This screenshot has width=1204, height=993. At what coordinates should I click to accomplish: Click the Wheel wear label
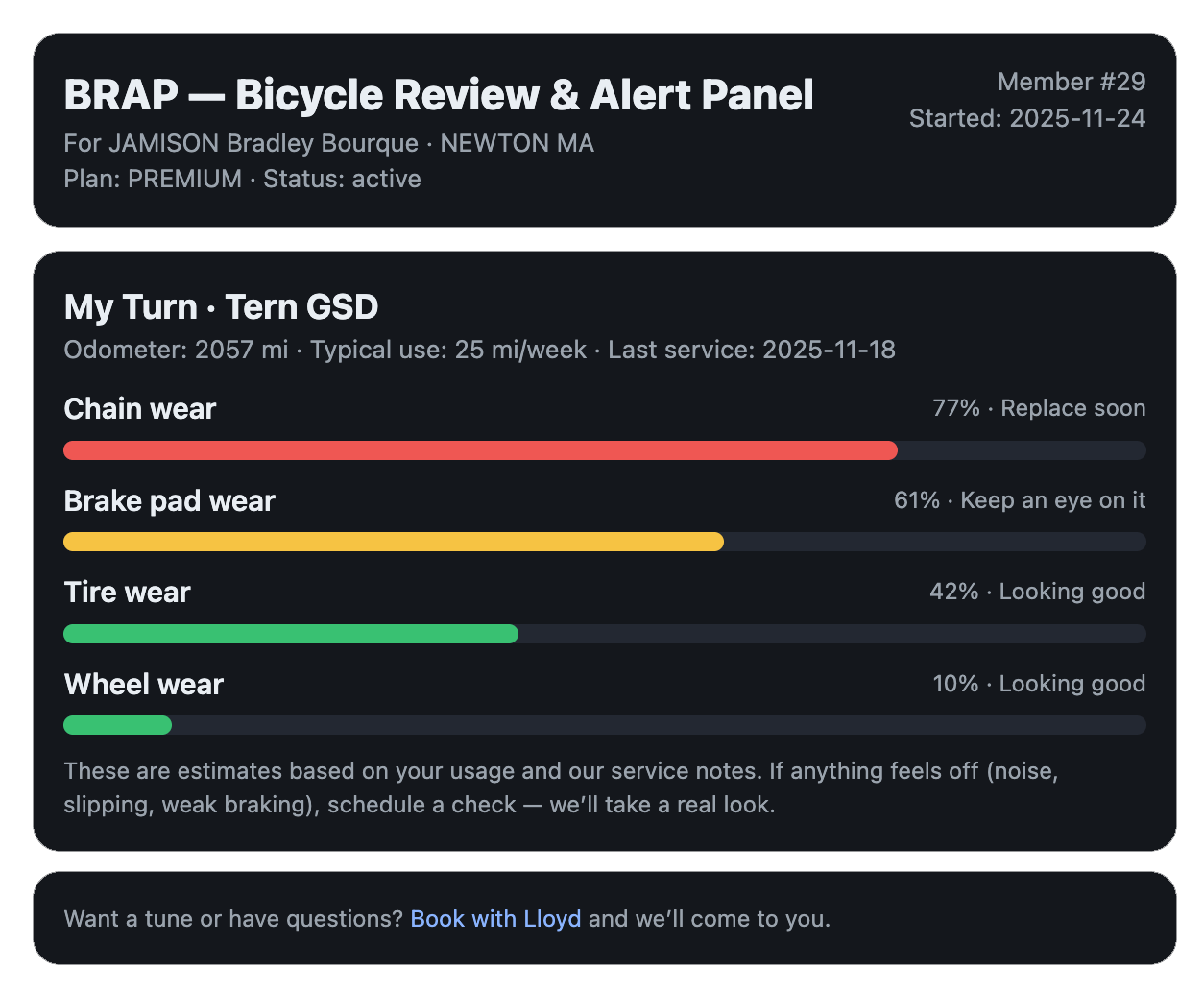pos(143,685)
